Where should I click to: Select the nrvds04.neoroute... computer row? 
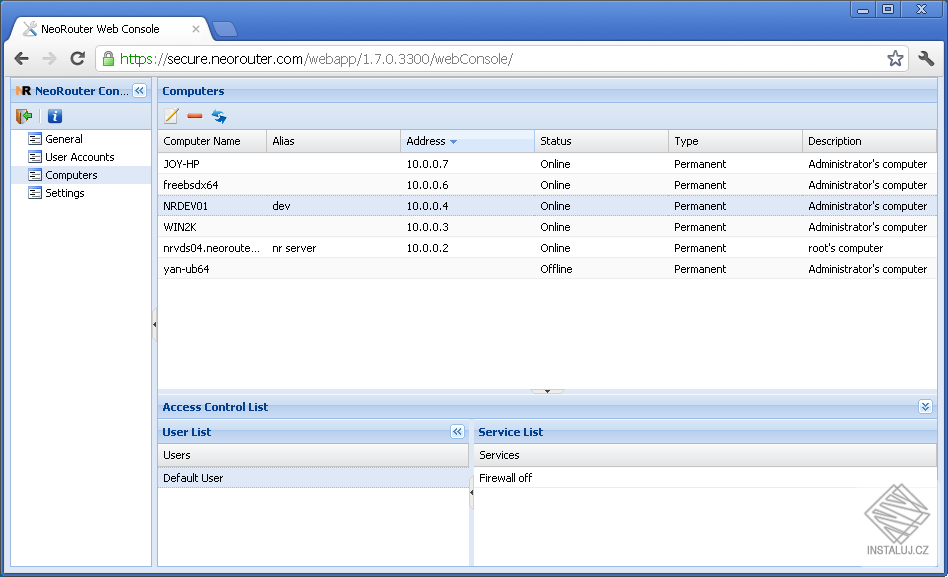[547, 248]
